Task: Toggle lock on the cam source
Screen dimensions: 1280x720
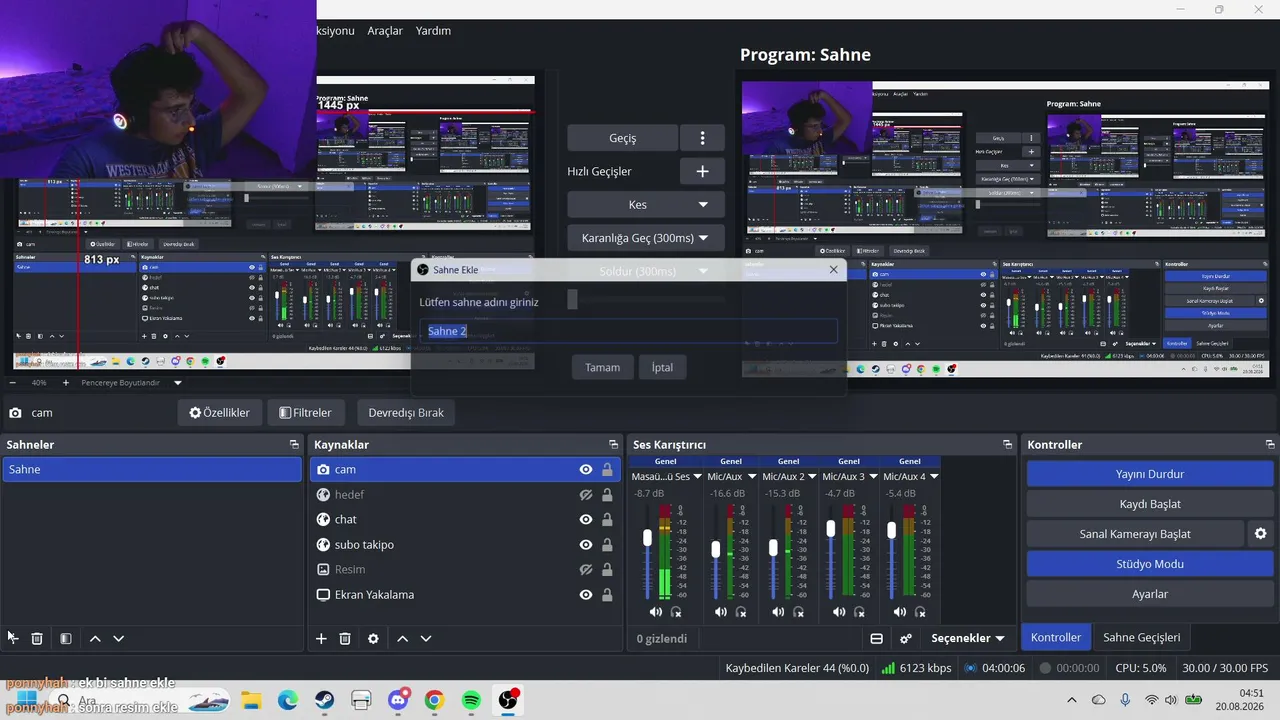Action: pyautogui.click(x=607, y=470)
